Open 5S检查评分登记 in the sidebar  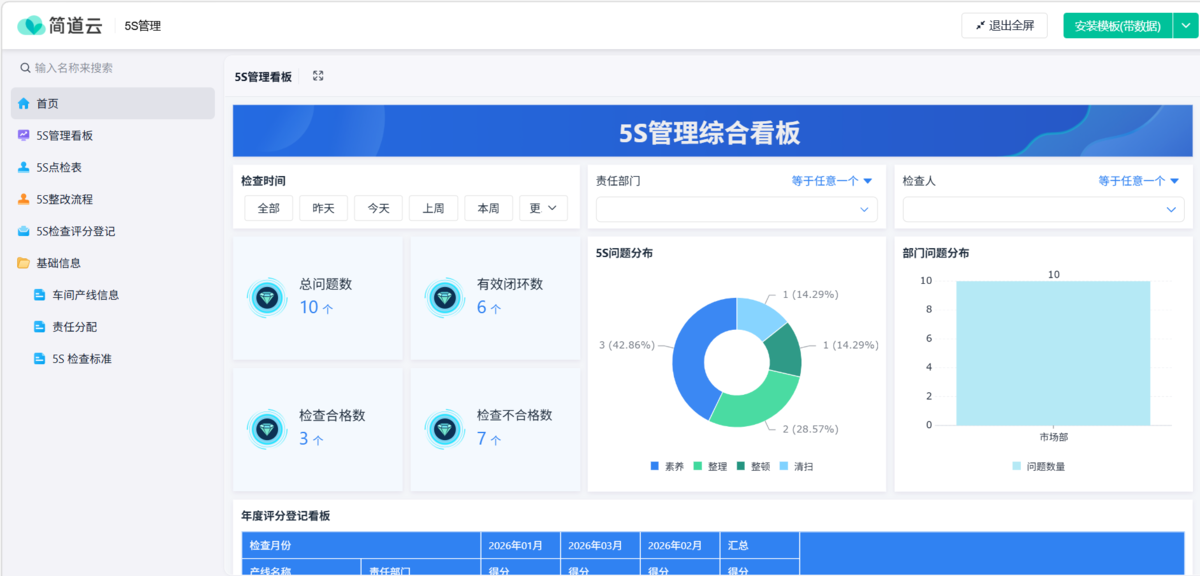pos(113,231)
